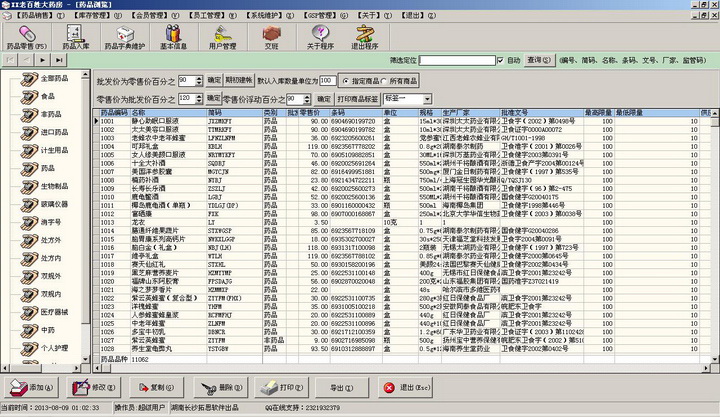Go to first record navigation arrow
The width and height of the screenshot is (720, 417).
(x=11, y=60)
